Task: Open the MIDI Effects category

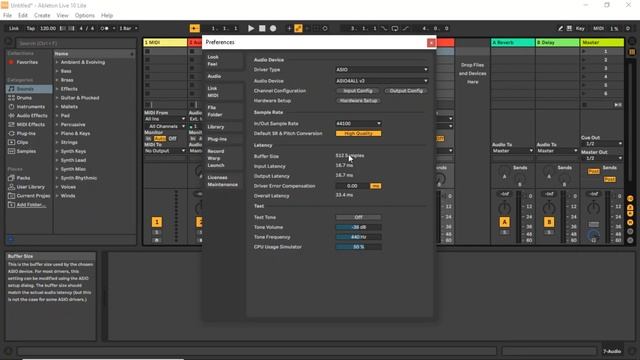Action: (x=31, y=124)
